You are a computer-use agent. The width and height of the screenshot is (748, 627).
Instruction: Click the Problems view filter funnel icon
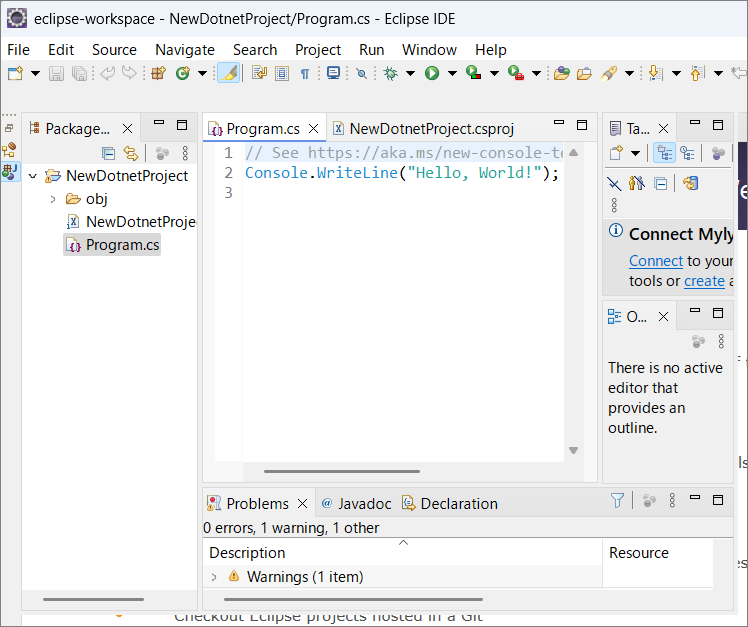(617, 500)
